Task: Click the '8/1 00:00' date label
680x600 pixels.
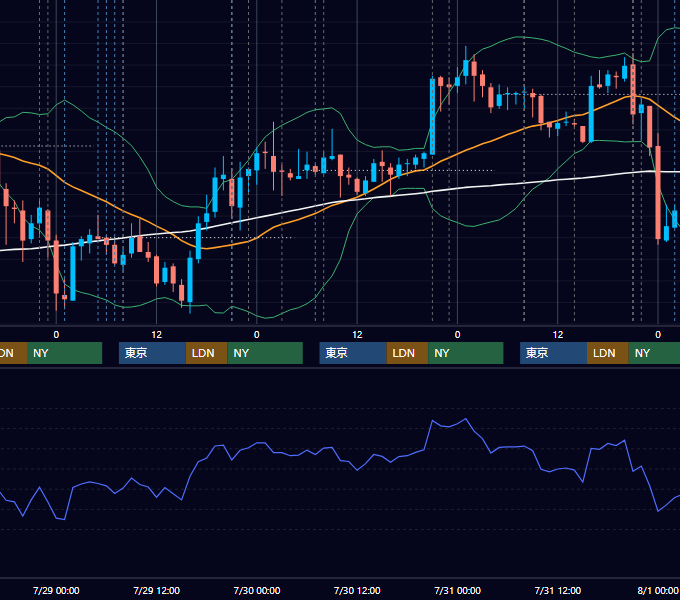Action: [x=658, y=590]
